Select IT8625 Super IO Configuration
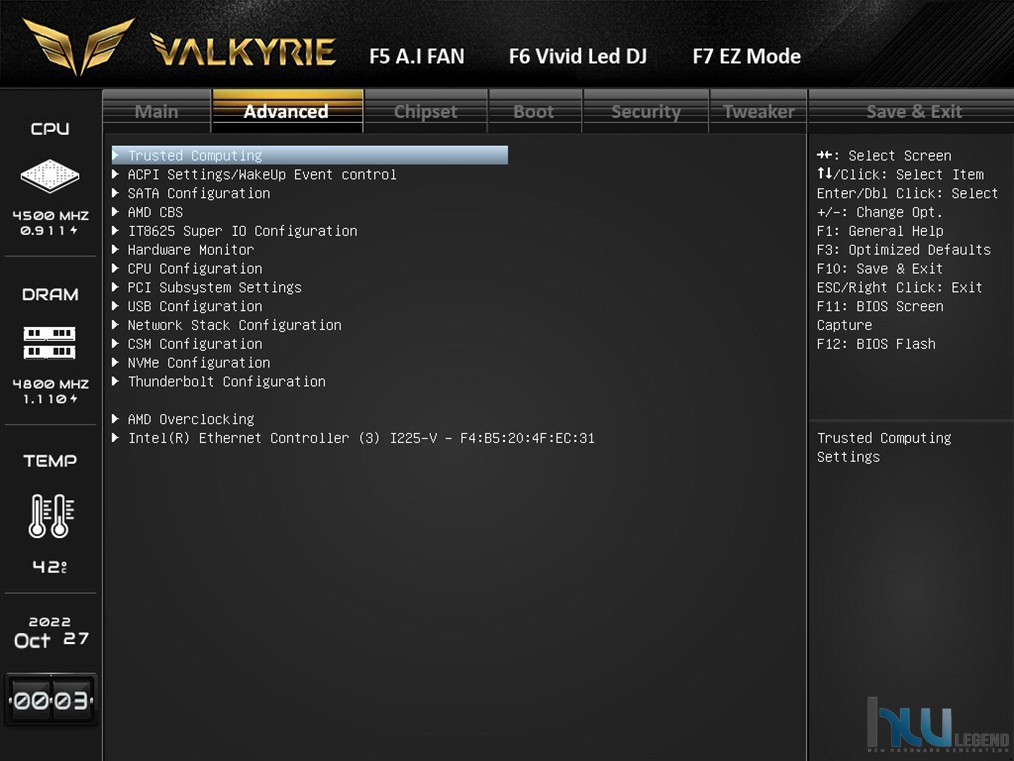Screen dimensions: 1014x761 click(x=242, y=231)
